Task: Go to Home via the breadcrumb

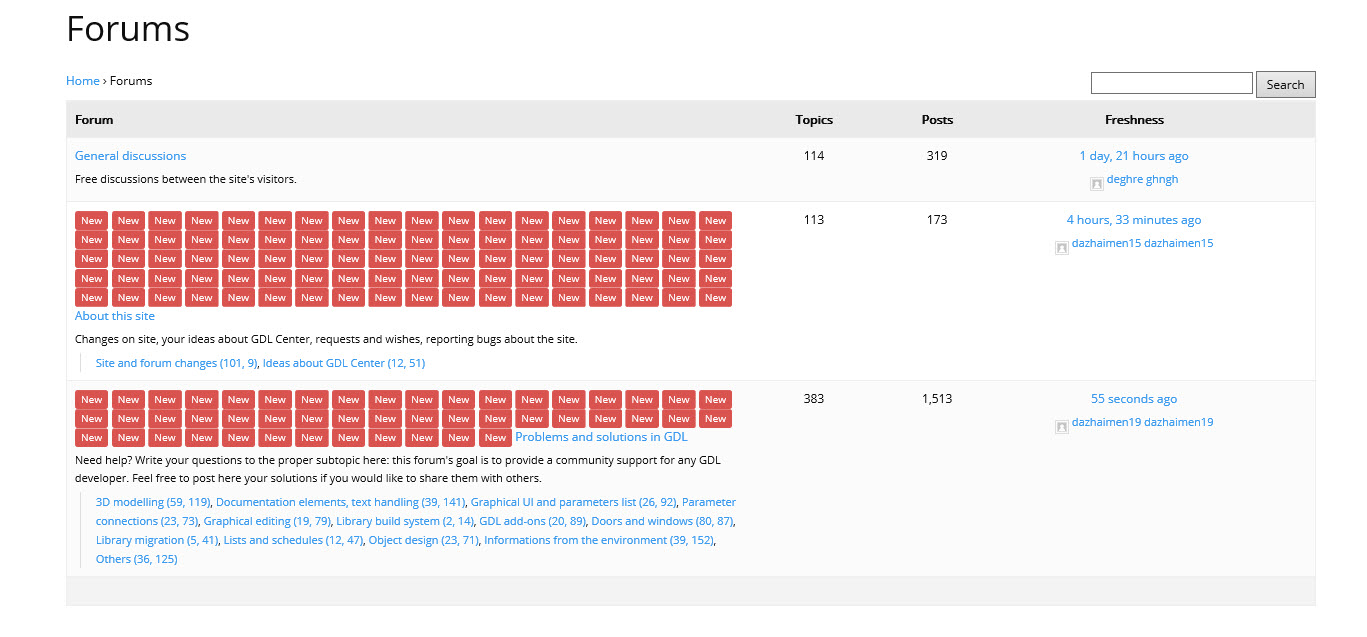Action: tap(82, 81)
